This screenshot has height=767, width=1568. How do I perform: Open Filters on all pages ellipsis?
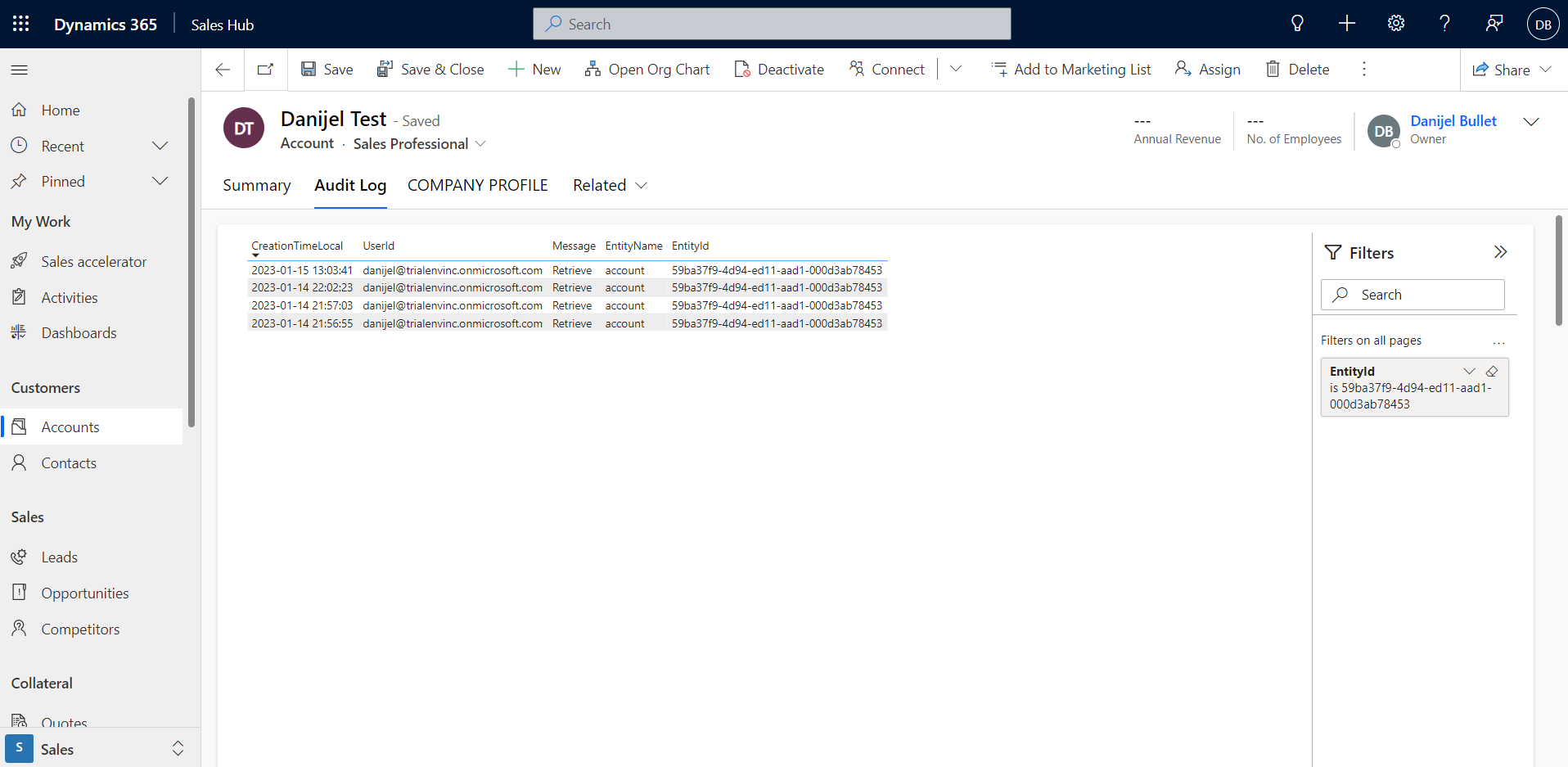[1498, 341]
